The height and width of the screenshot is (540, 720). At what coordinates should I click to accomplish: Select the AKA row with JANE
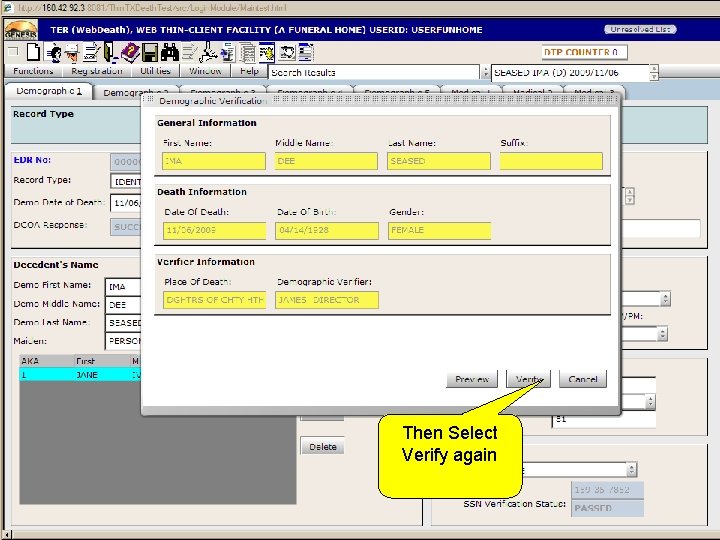[x=80, y=375]
